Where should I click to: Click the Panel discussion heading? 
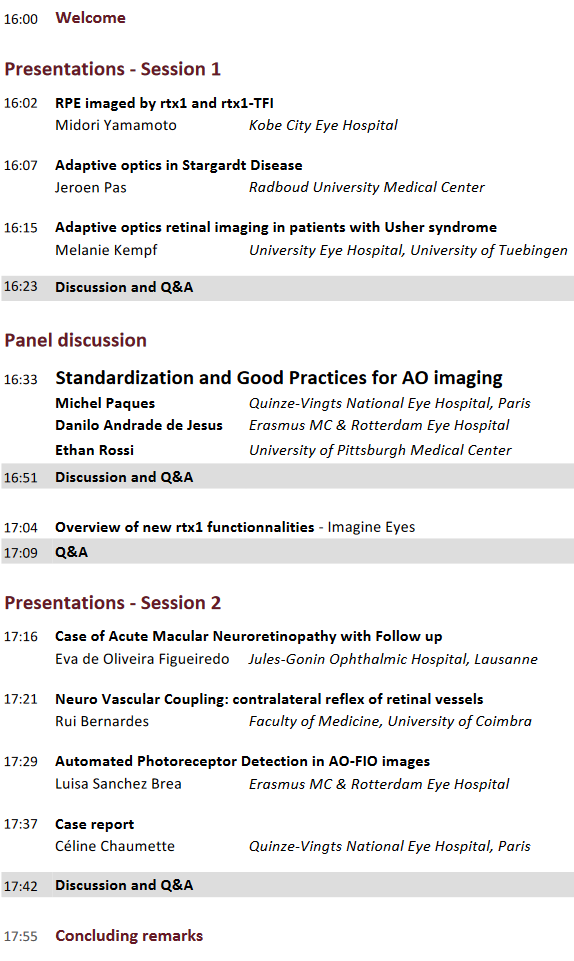point(75,340)
